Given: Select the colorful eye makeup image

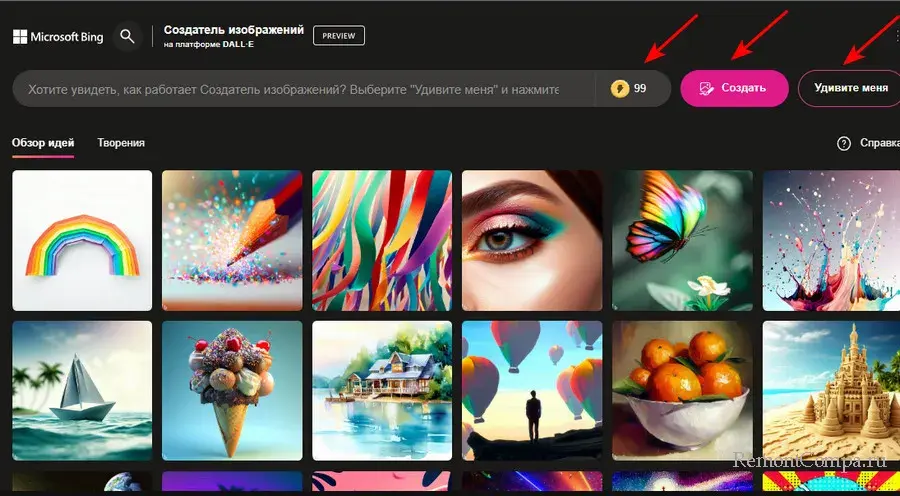Looking at the screenshot, I should point(532,240).
